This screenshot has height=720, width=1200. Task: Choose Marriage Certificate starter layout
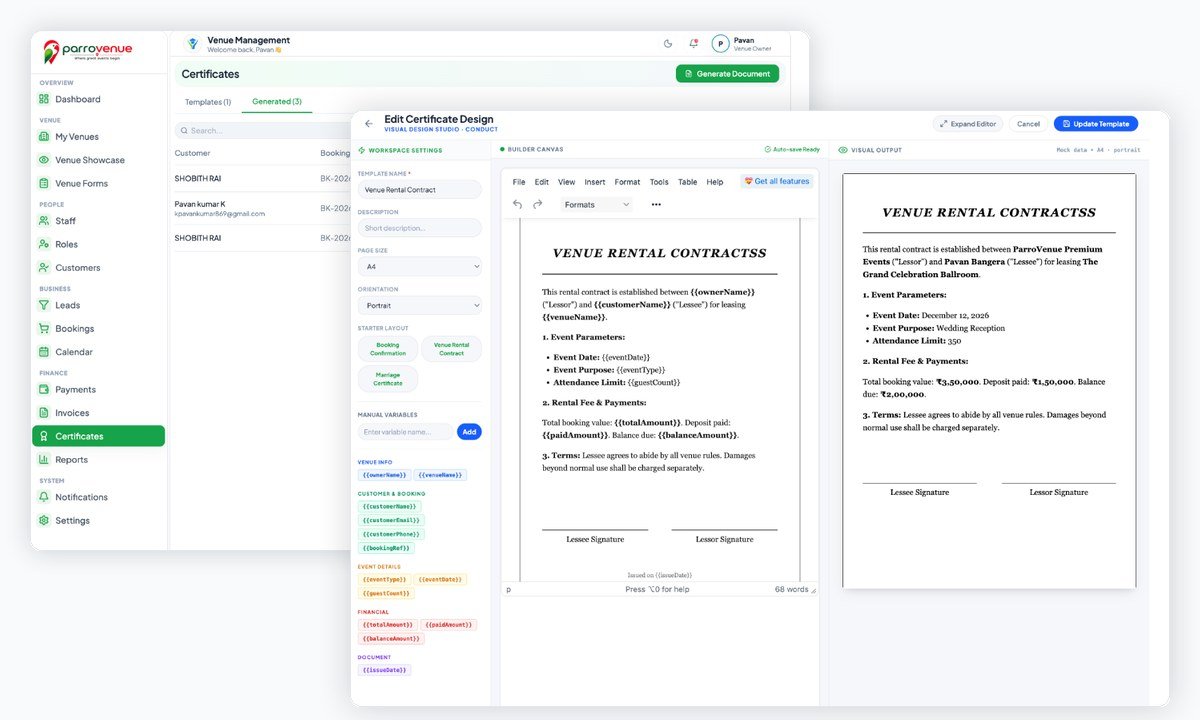pos(388,379)
